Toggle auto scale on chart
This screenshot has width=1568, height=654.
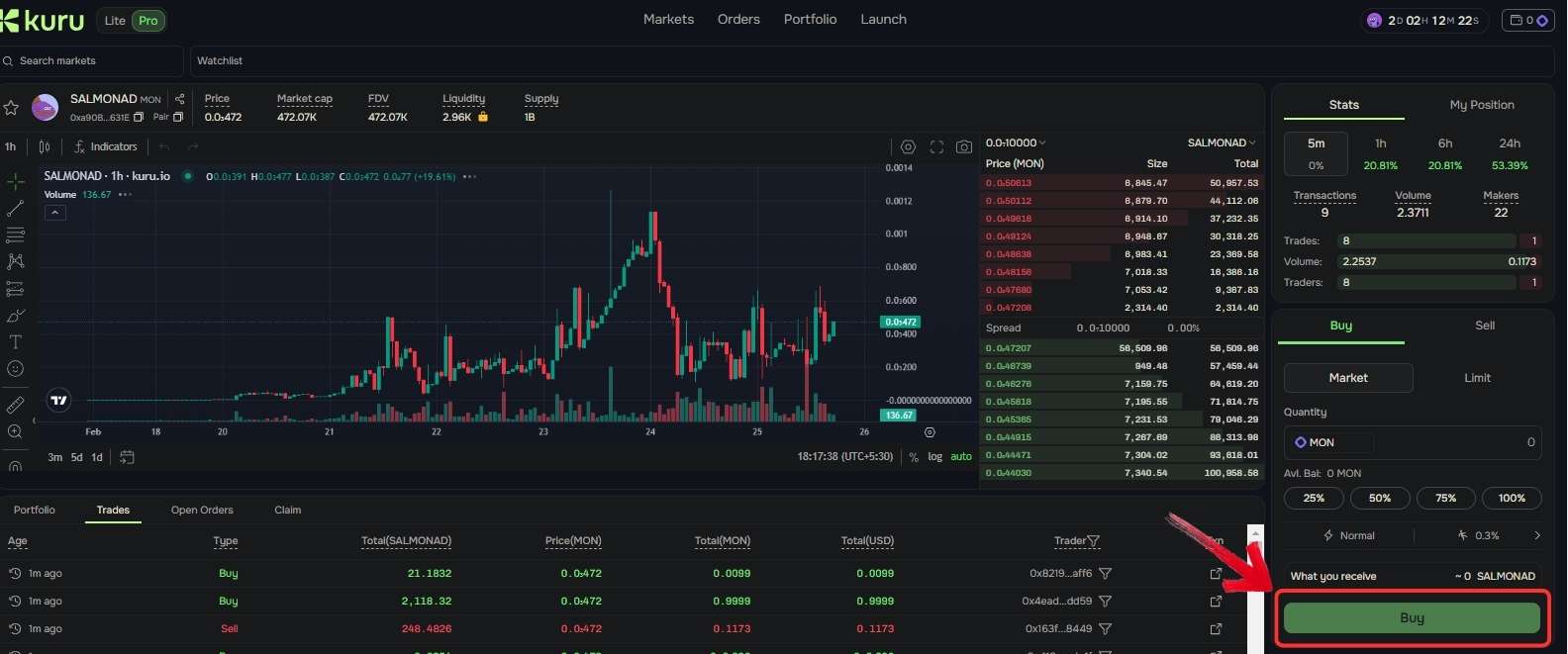(961, 457)
